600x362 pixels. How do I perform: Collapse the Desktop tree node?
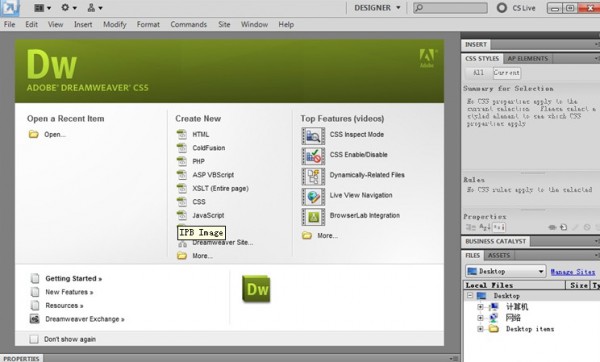click(x=470, y=296)
